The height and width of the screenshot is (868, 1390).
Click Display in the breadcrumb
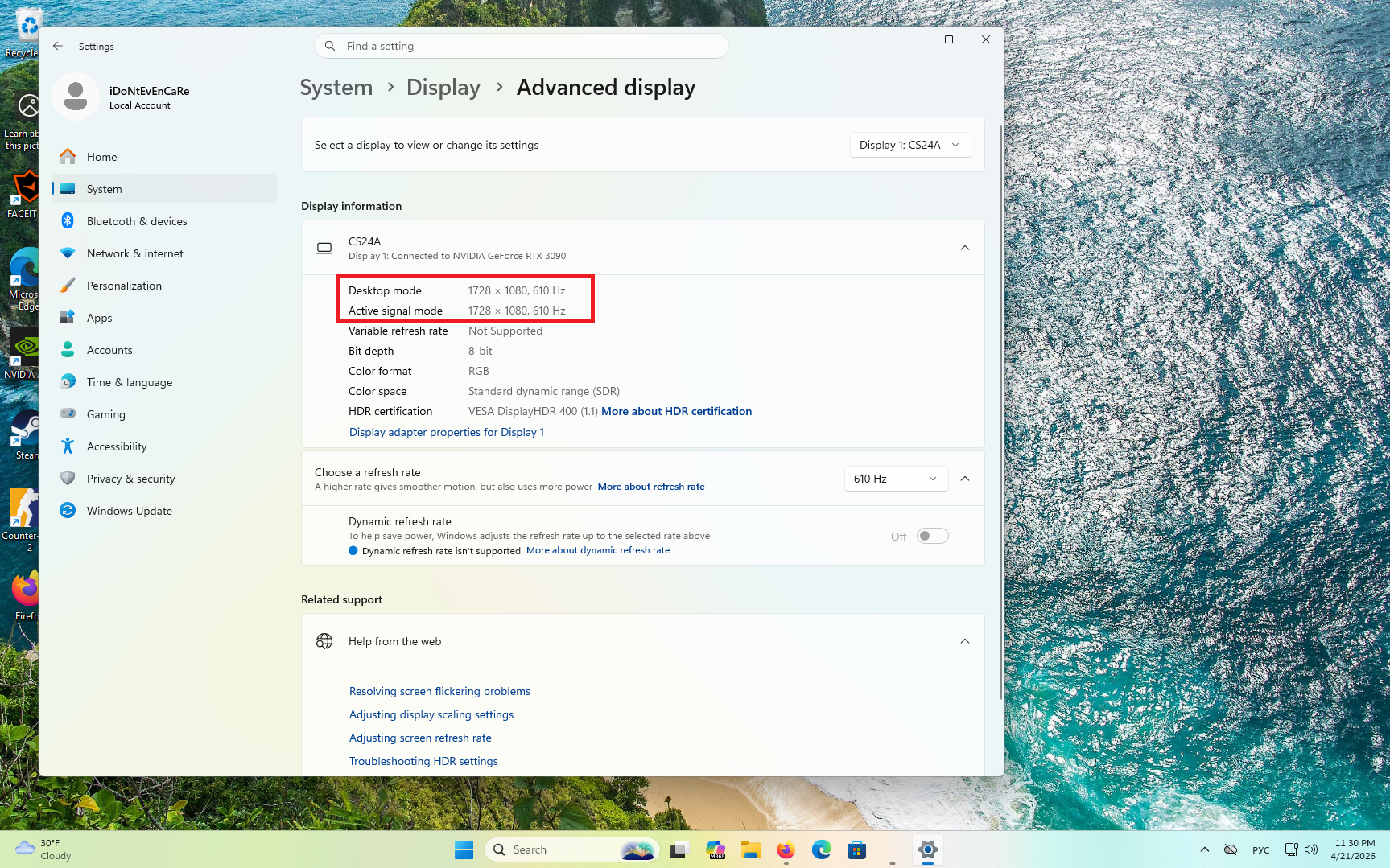click(443, 88)
